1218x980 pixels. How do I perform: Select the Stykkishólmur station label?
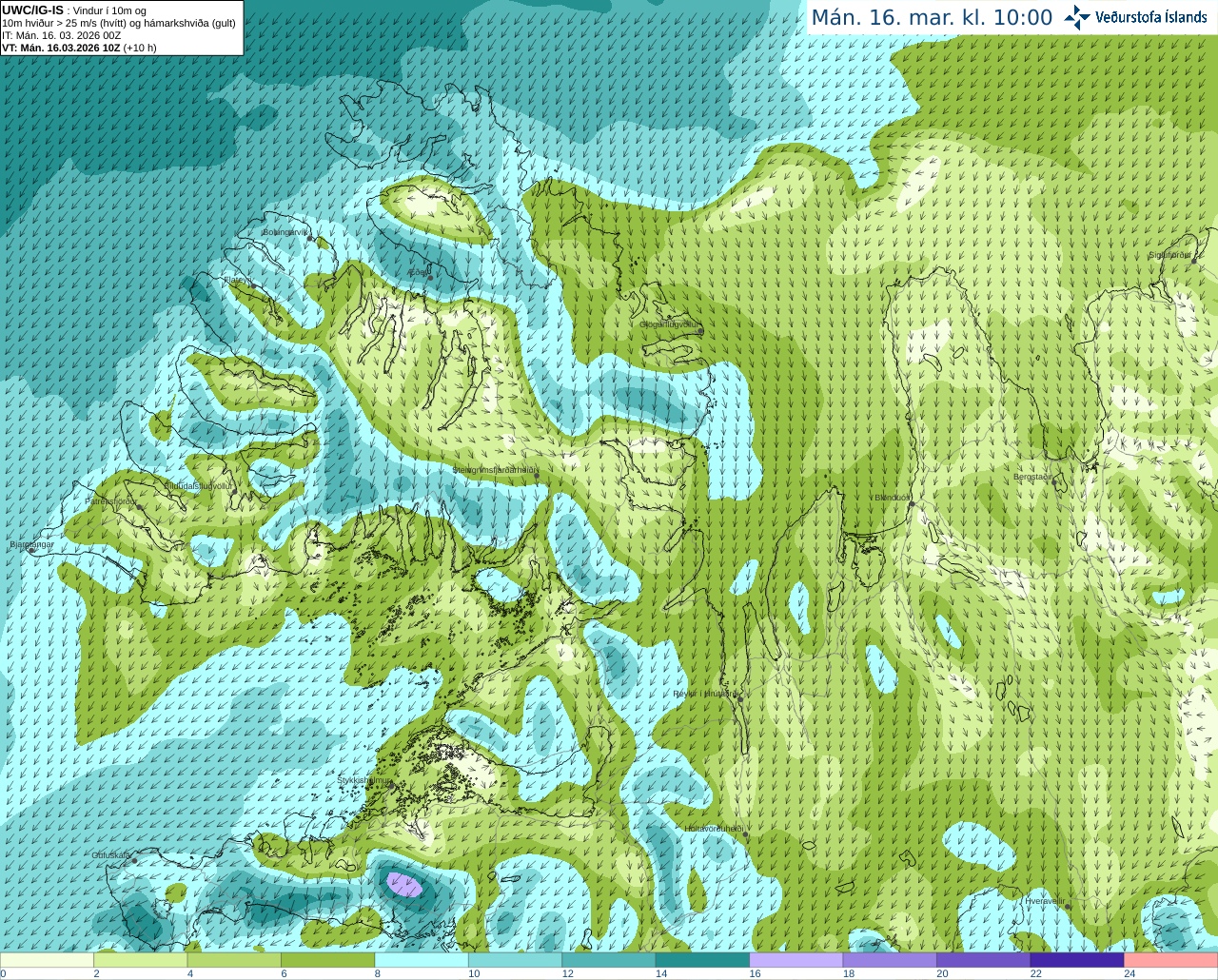(x=364, y=780)
